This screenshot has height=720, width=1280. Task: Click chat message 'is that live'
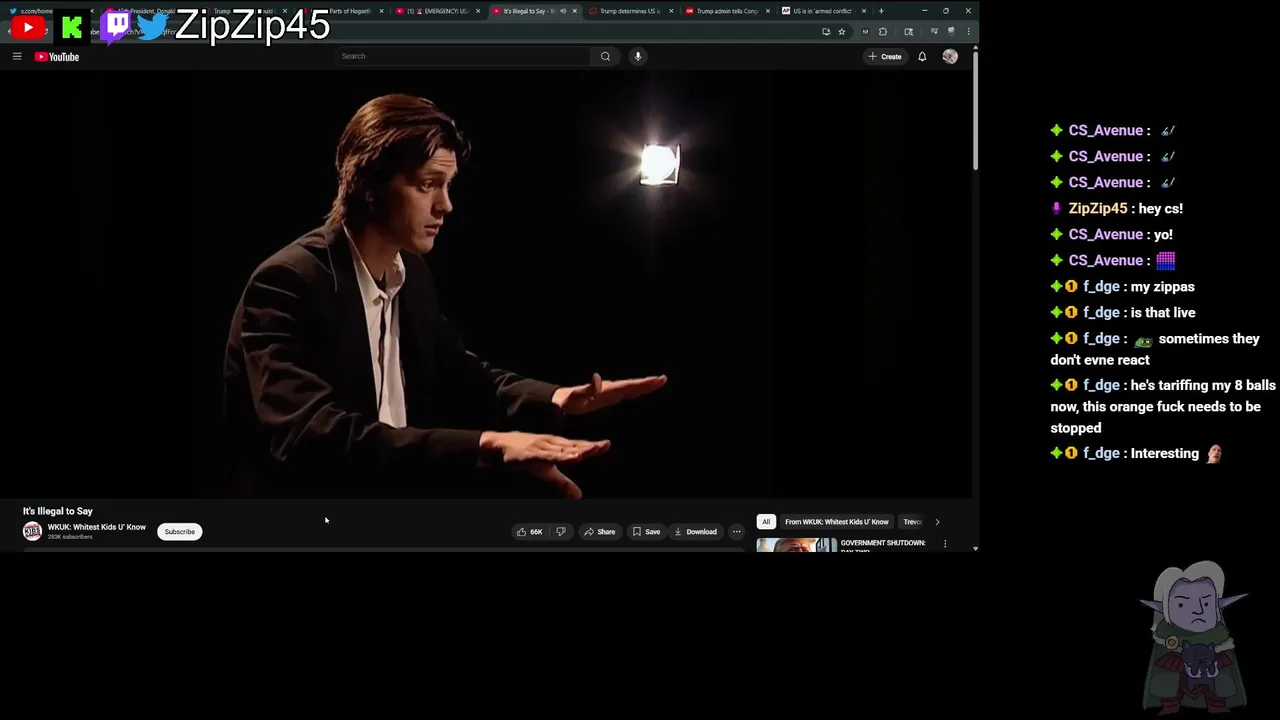(1163, 312)
